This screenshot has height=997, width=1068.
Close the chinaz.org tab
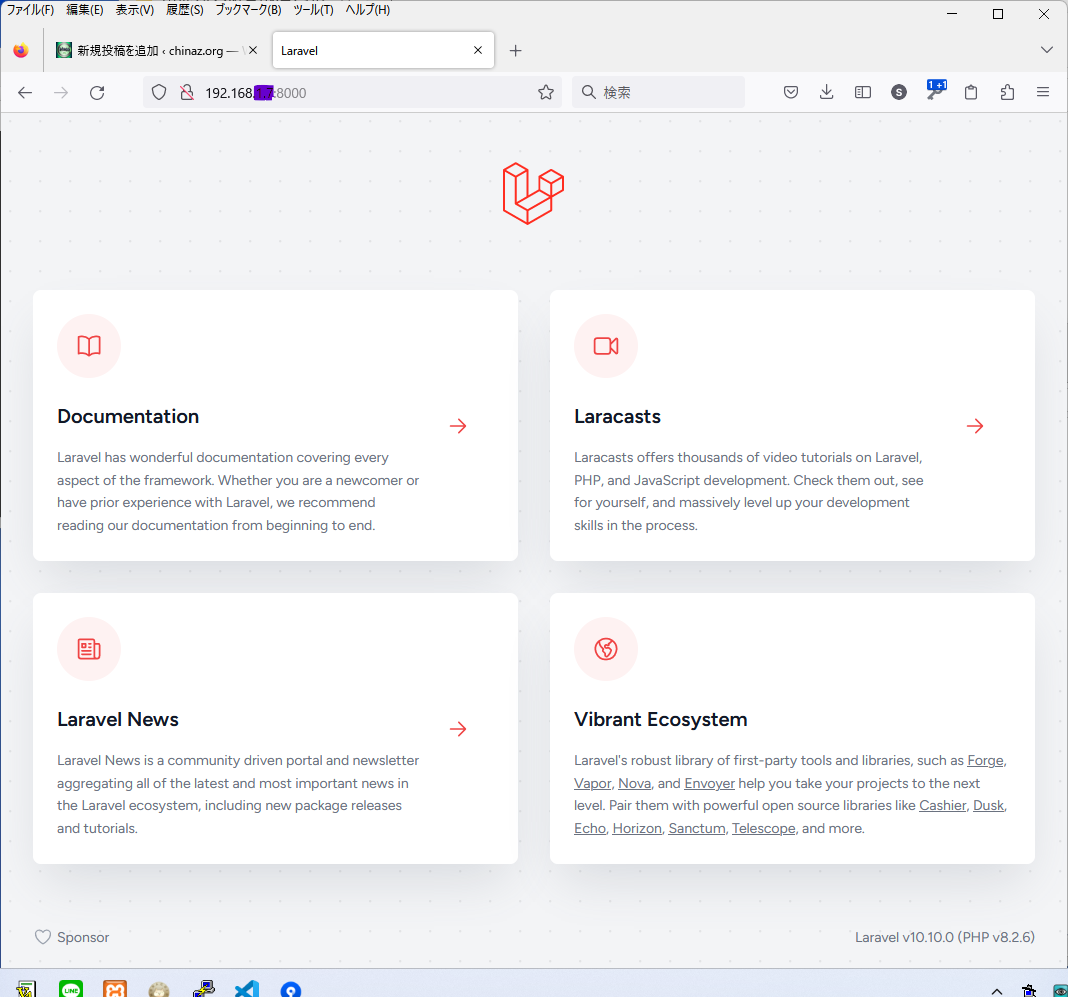tap(253, 50)
